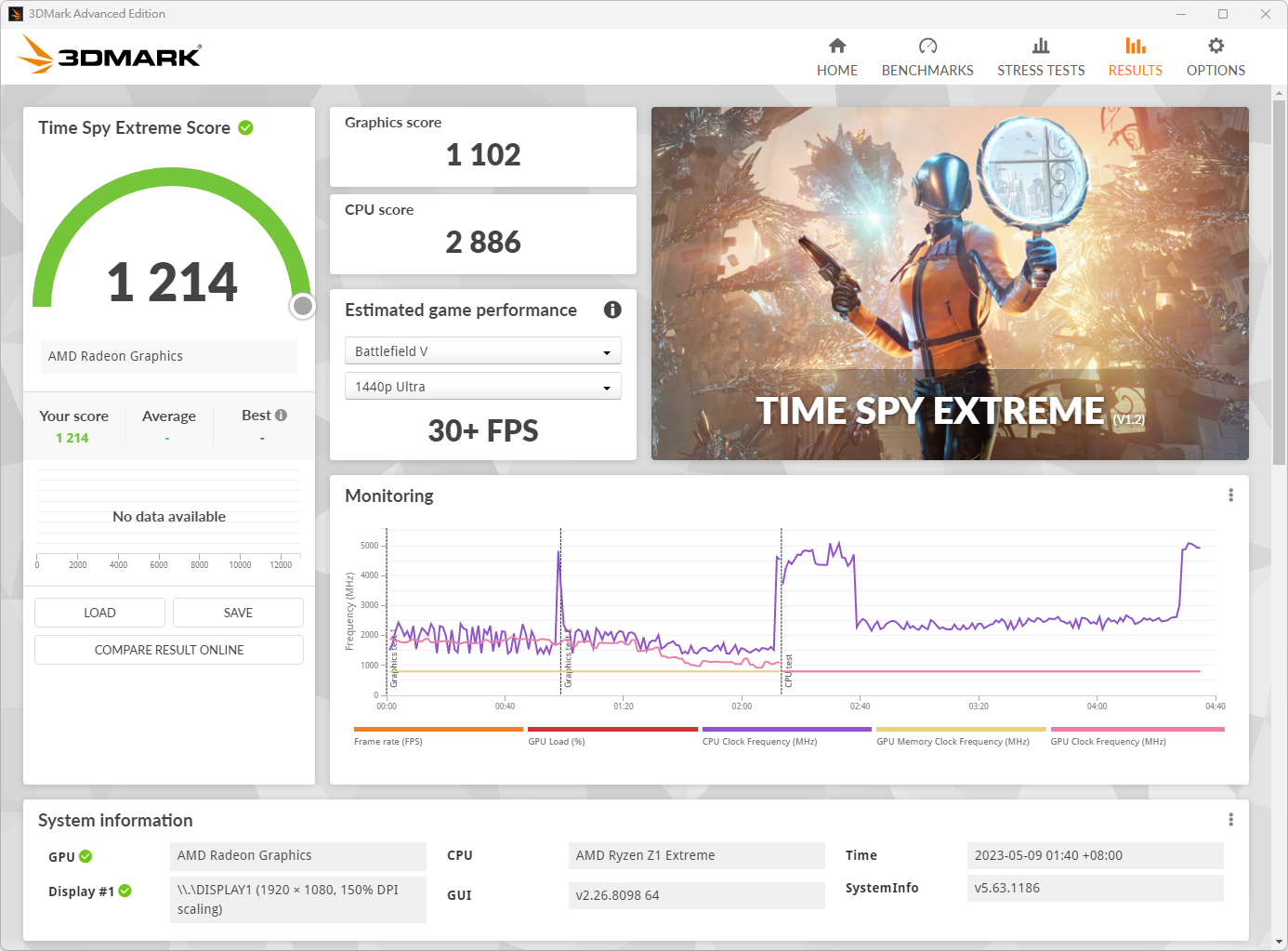The image size is (1288, 951).
Task: Click the CPU score value 2 886
Action: (x=483, y=242)
